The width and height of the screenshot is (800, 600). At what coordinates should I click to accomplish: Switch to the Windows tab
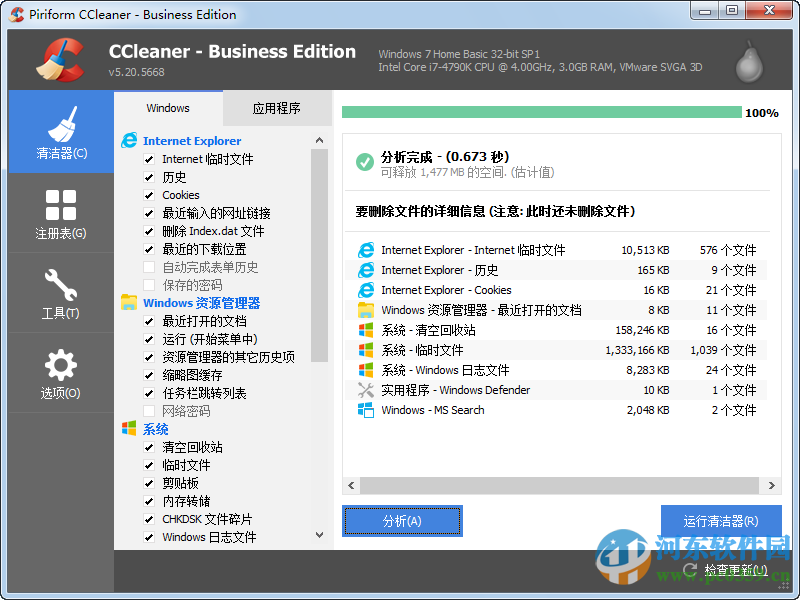click(x=167, y=108)
